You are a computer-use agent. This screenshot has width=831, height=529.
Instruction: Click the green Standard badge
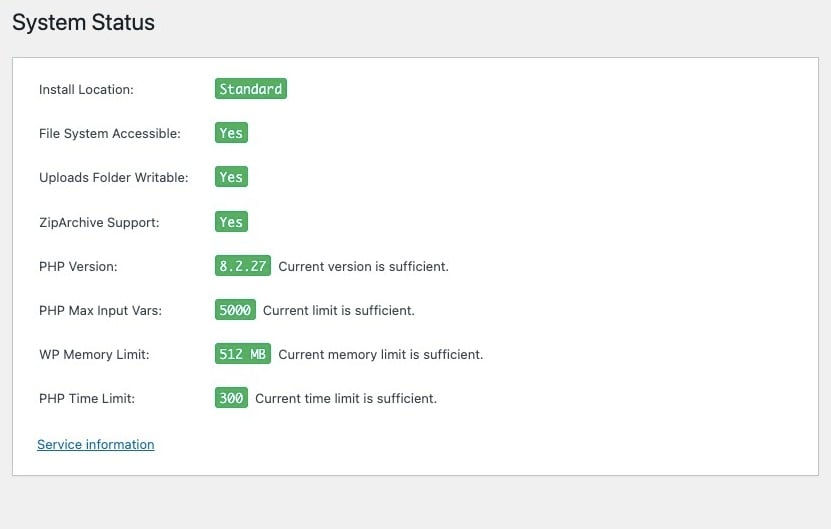click(x=251, y=89)
